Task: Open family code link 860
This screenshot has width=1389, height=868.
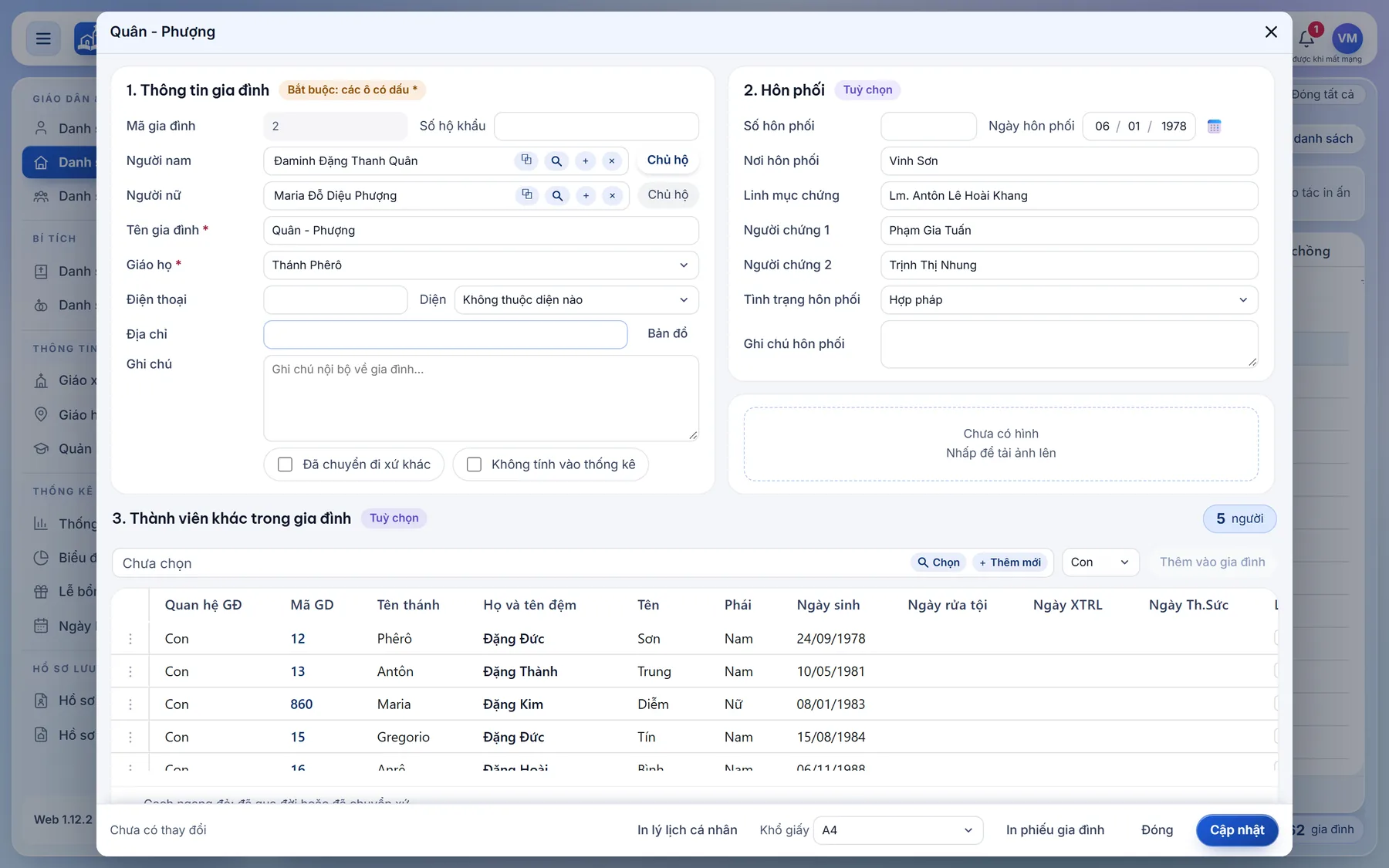Action: (302, 704)
